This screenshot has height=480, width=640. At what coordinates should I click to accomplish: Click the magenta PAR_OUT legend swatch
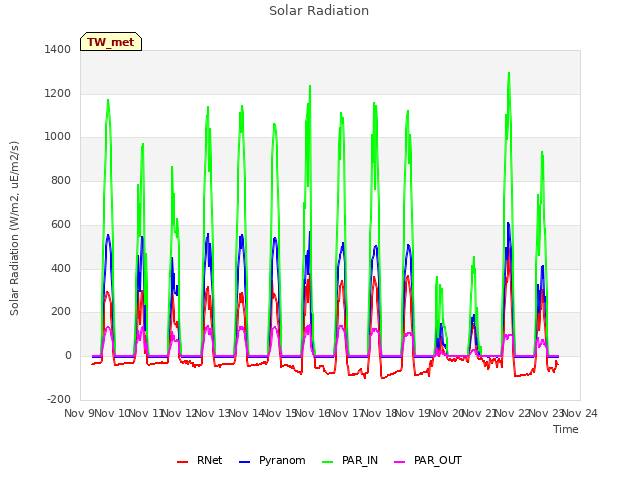pos(400,462)
